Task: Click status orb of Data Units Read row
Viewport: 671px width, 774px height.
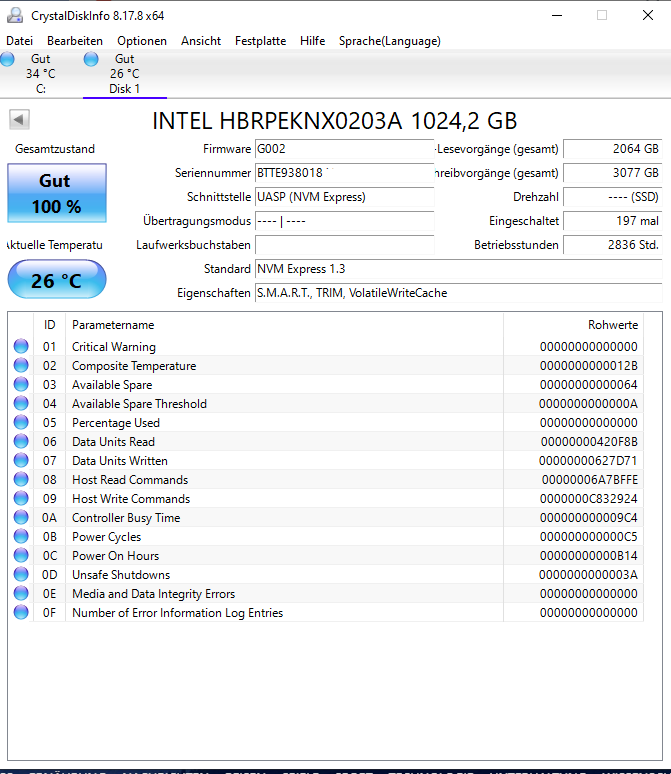Action: pyautogui.click(x=21, y=441)
